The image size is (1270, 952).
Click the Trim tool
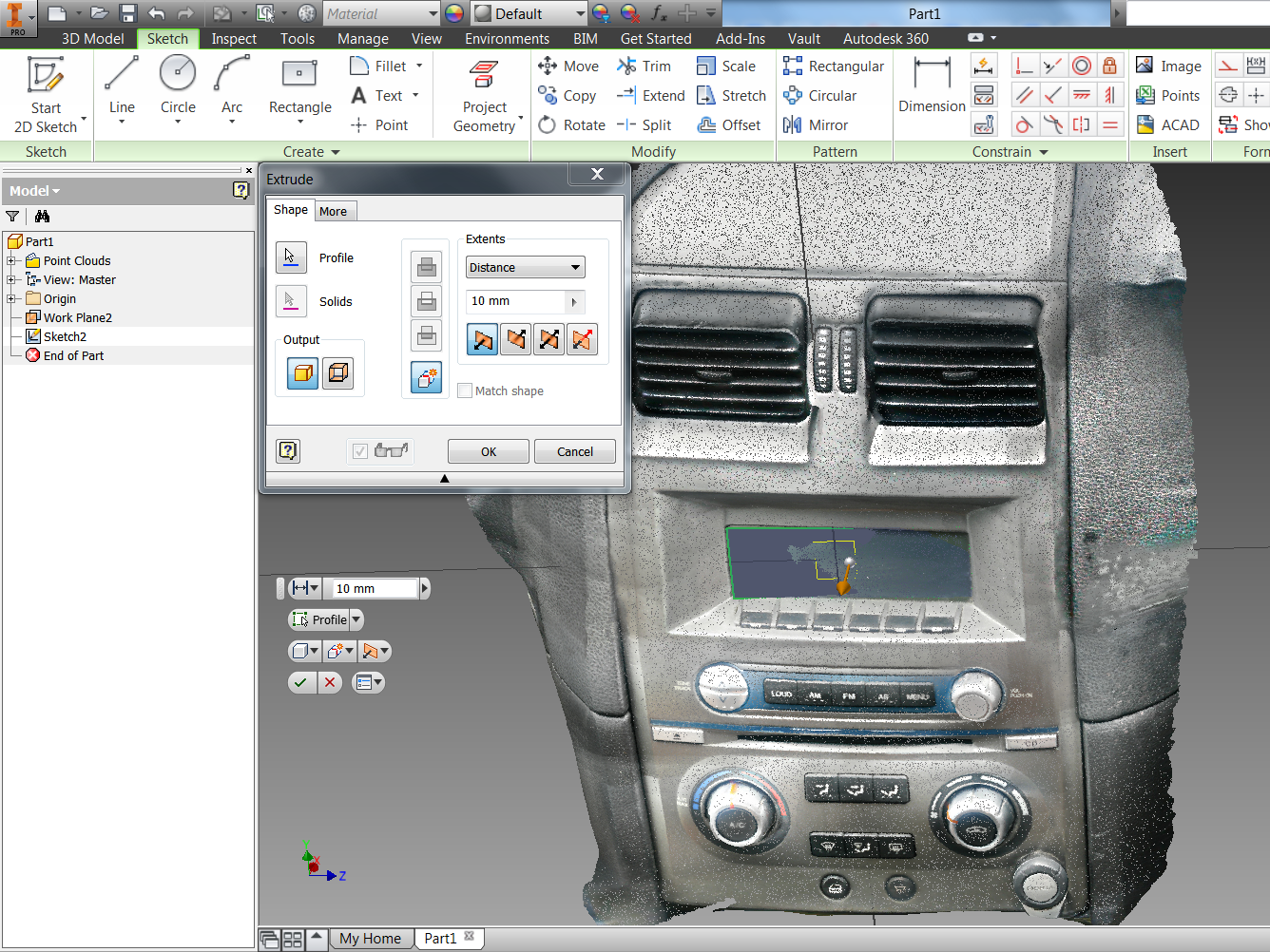[645, 67]
